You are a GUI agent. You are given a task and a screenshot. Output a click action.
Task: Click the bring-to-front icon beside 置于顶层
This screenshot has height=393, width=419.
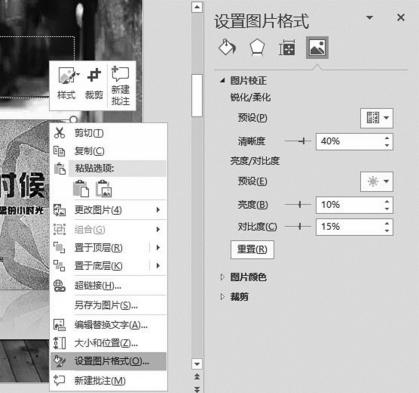point(59,248)
